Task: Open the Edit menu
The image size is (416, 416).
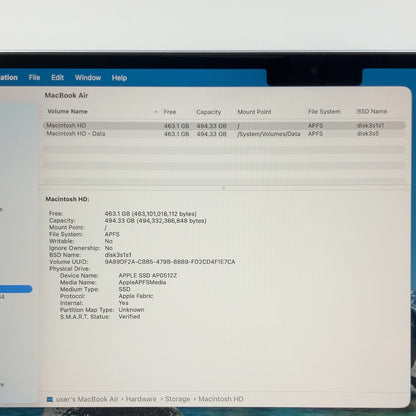Action: point(57,78)
